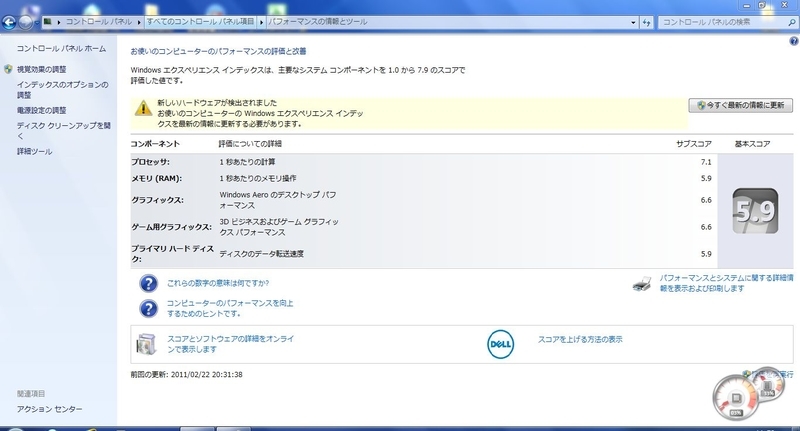Click 今すぐ最新の情報に更新 button
This screenshot has width=800, height=431.
coord(740,105)
